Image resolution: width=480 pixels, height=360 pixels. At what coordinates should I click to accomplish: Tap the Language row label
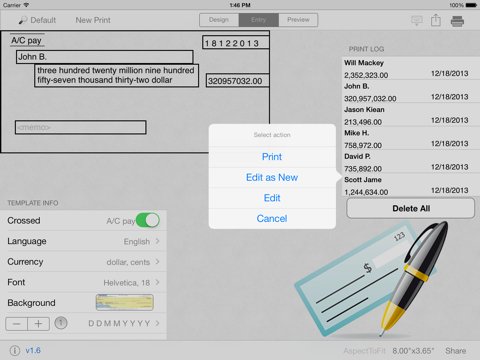[x=27, y=241]
